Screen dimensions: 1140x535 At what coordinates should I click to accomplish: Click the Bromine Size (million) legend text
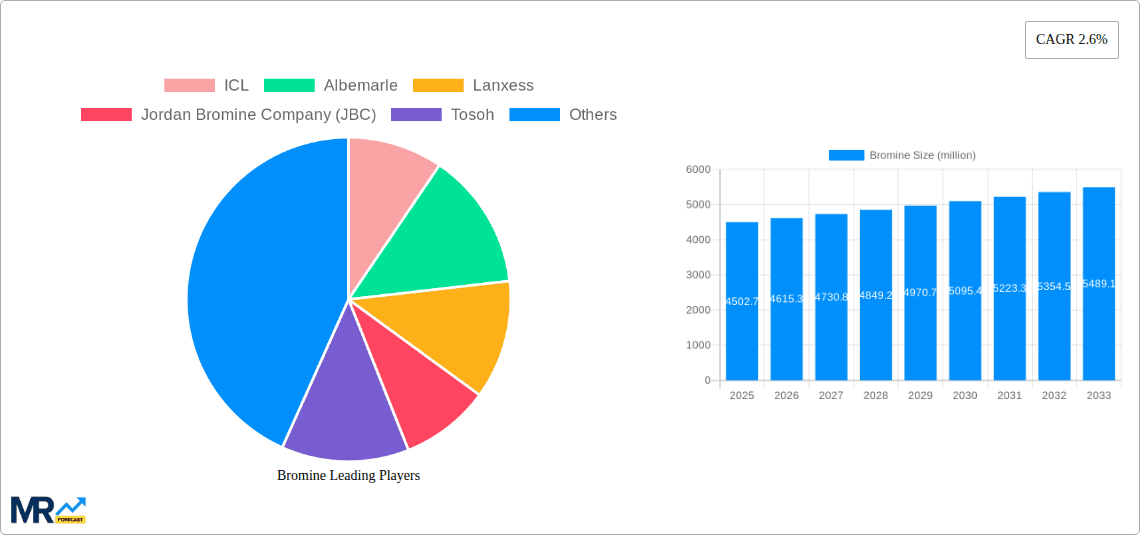coord(923,155)
